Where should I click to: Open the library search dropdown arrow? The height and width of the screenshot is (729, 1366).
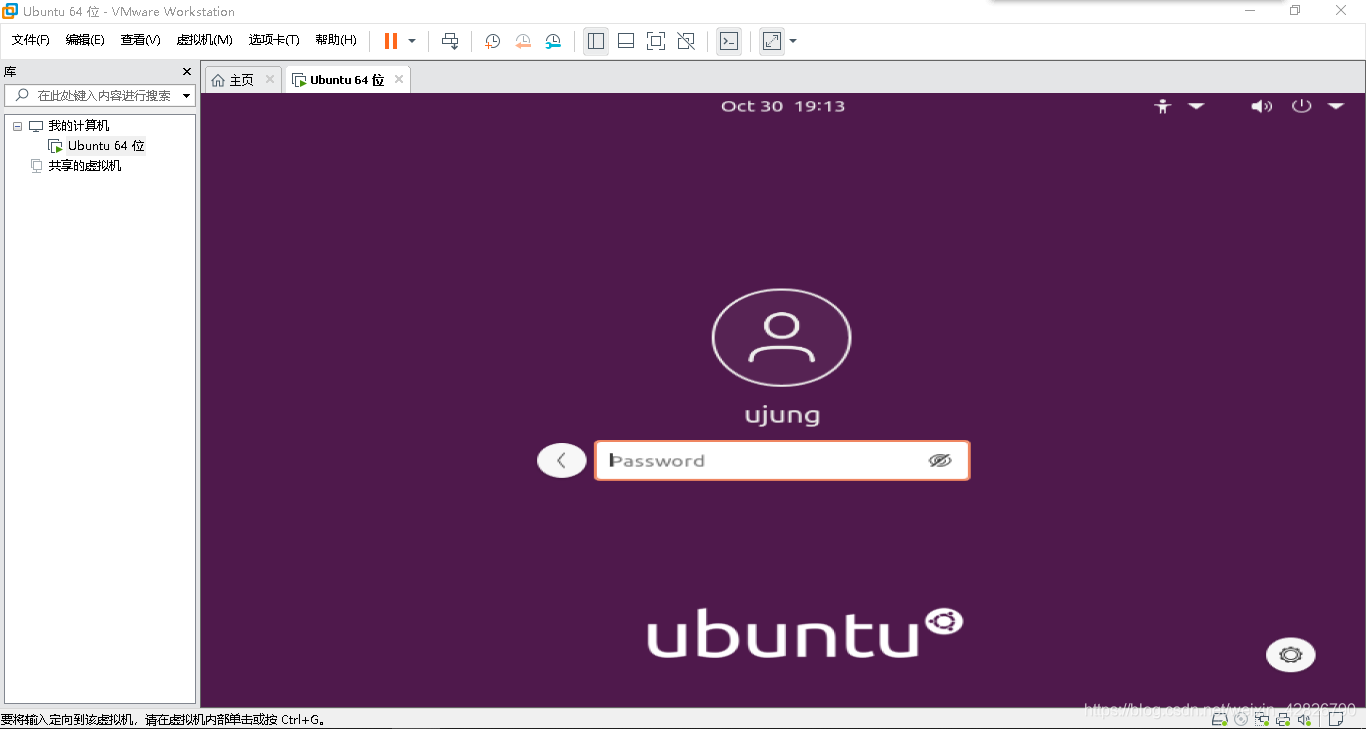[x=187, y=96]
